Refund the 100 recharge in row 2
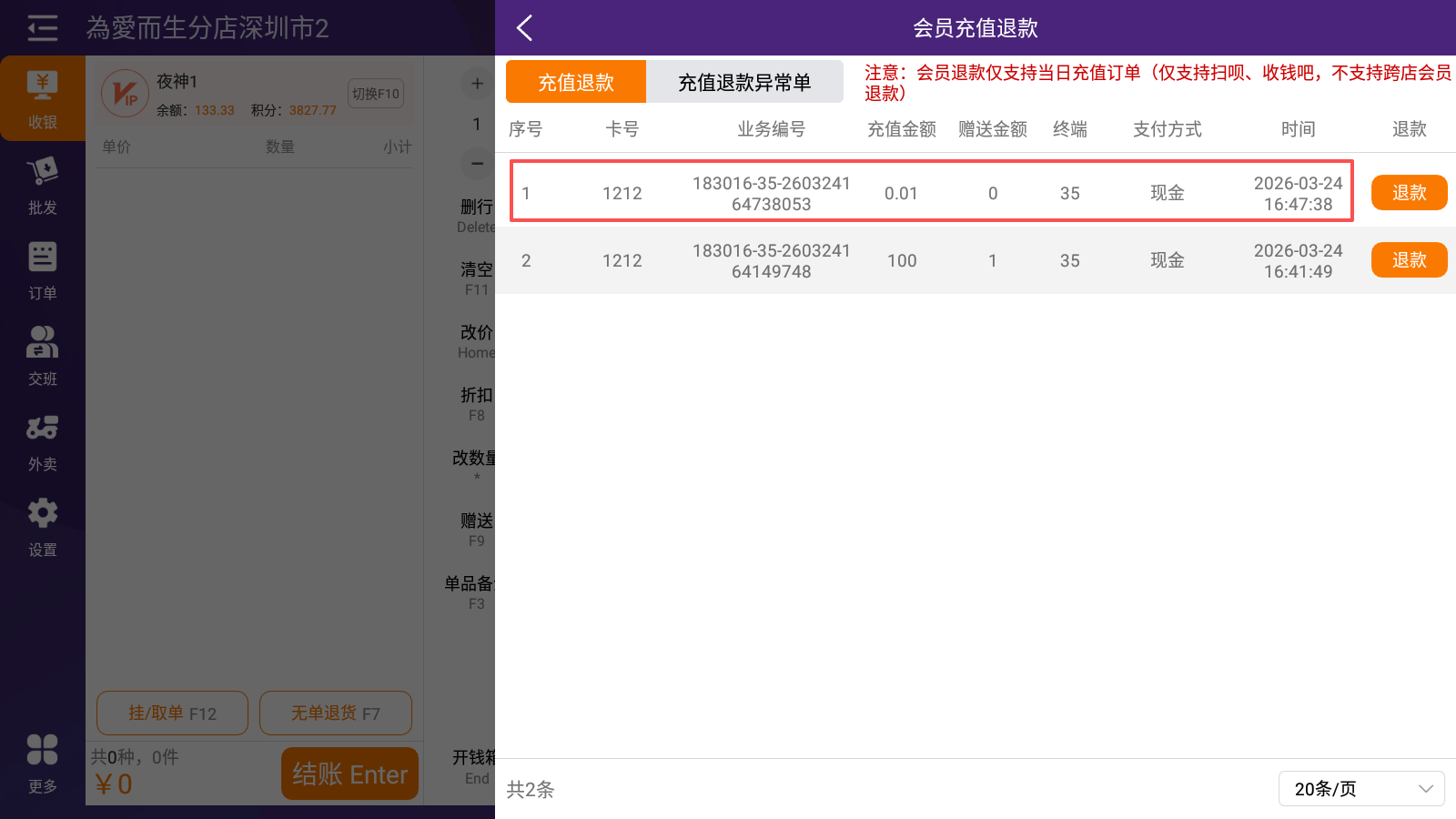Screen dimensions: 1456x819 pyautogui.click(x=1408, y=260)
